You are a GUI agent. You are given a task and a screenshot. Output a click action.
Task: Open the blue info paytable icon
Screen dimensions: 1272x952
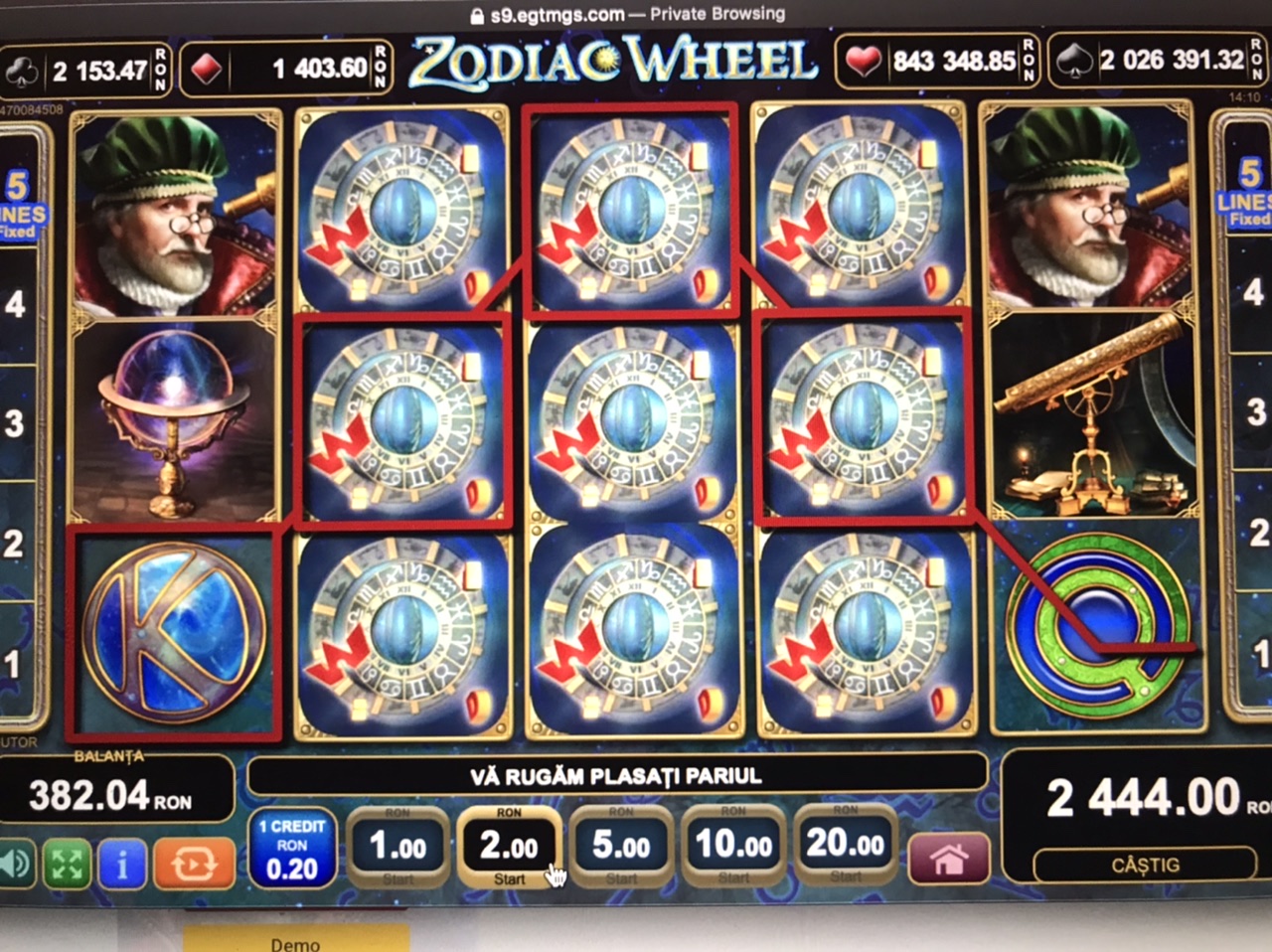pos(122,864)
